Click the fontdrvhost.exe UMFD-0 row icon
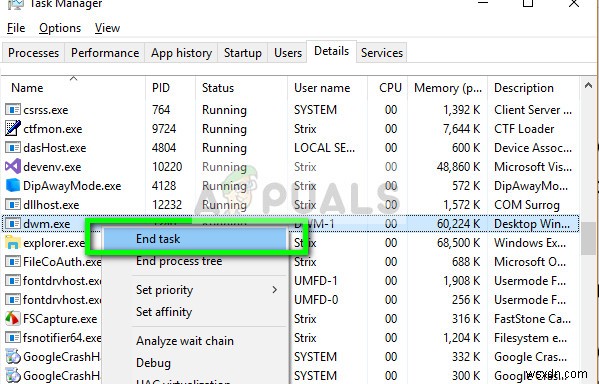The width and height of the screenshot is (599, 384). click(x=13, y=300)
